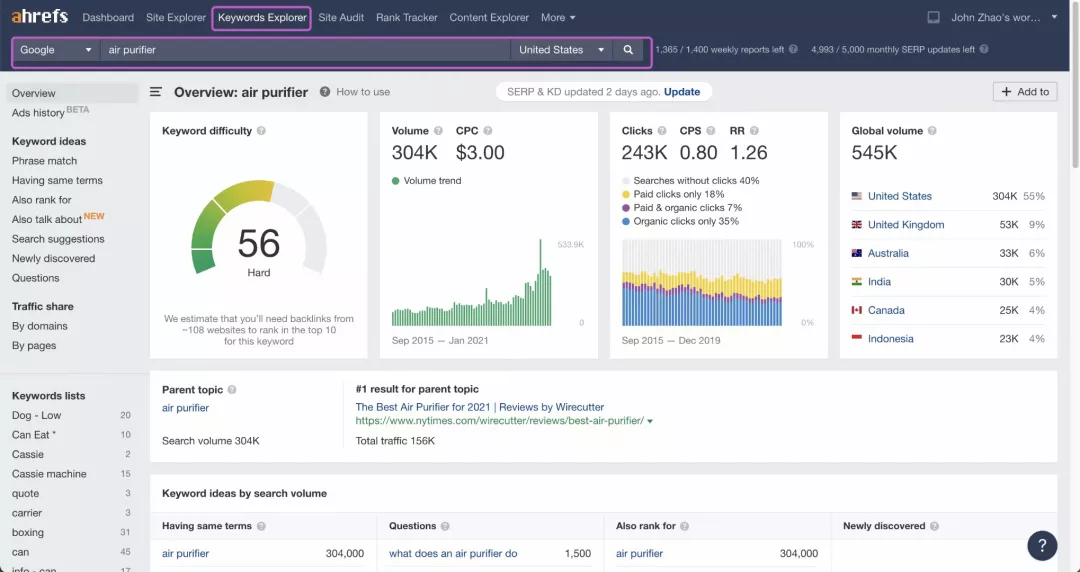The height and width of the screenshot is (572, 1080).
Task: Open Site Audit
Action: [341, 17]
